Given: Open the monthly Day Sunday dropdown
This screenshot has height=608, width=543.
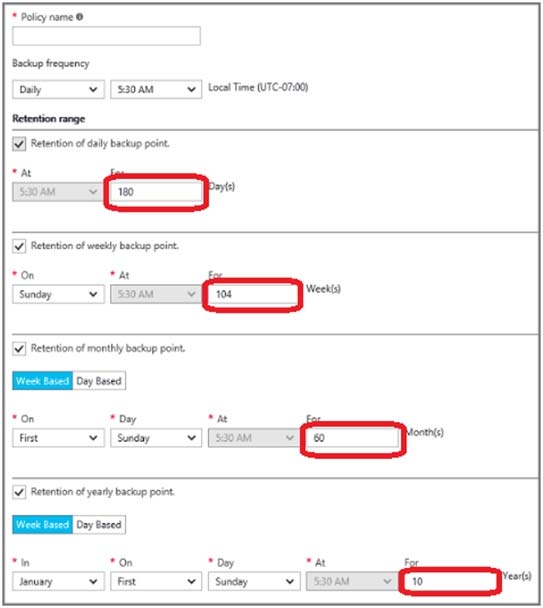Looking at the screenshot, I should 156,438.
